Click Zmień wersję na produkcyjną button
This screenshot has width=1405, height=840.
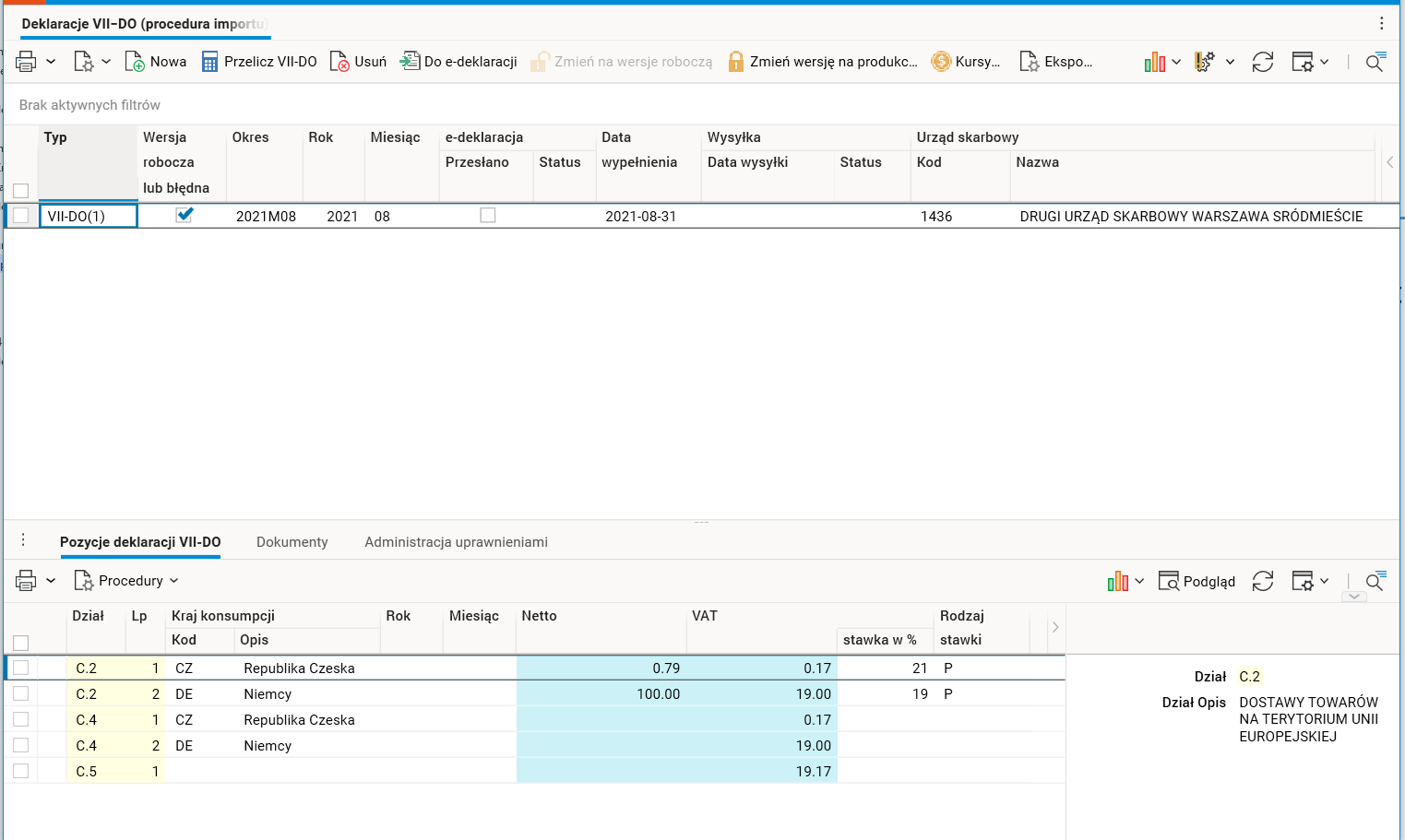tap(823, 62)
